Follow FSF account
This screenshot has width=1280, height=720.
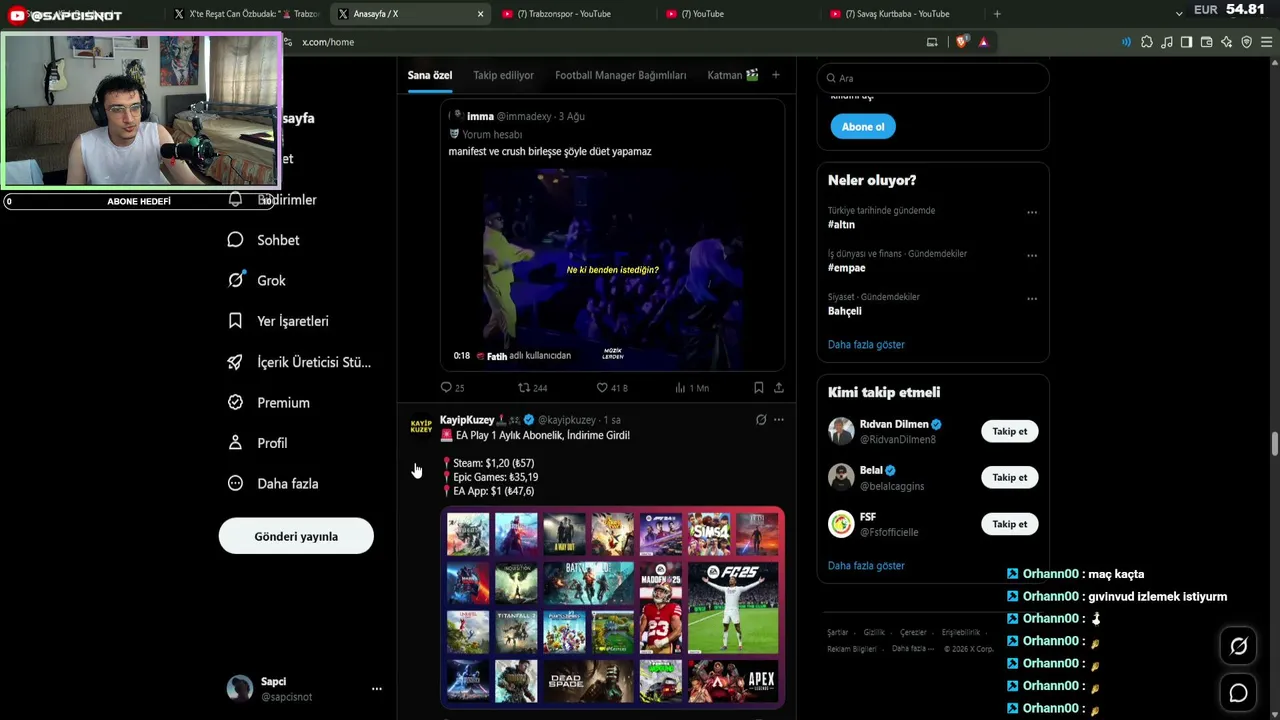click(x=1010, y=524)
